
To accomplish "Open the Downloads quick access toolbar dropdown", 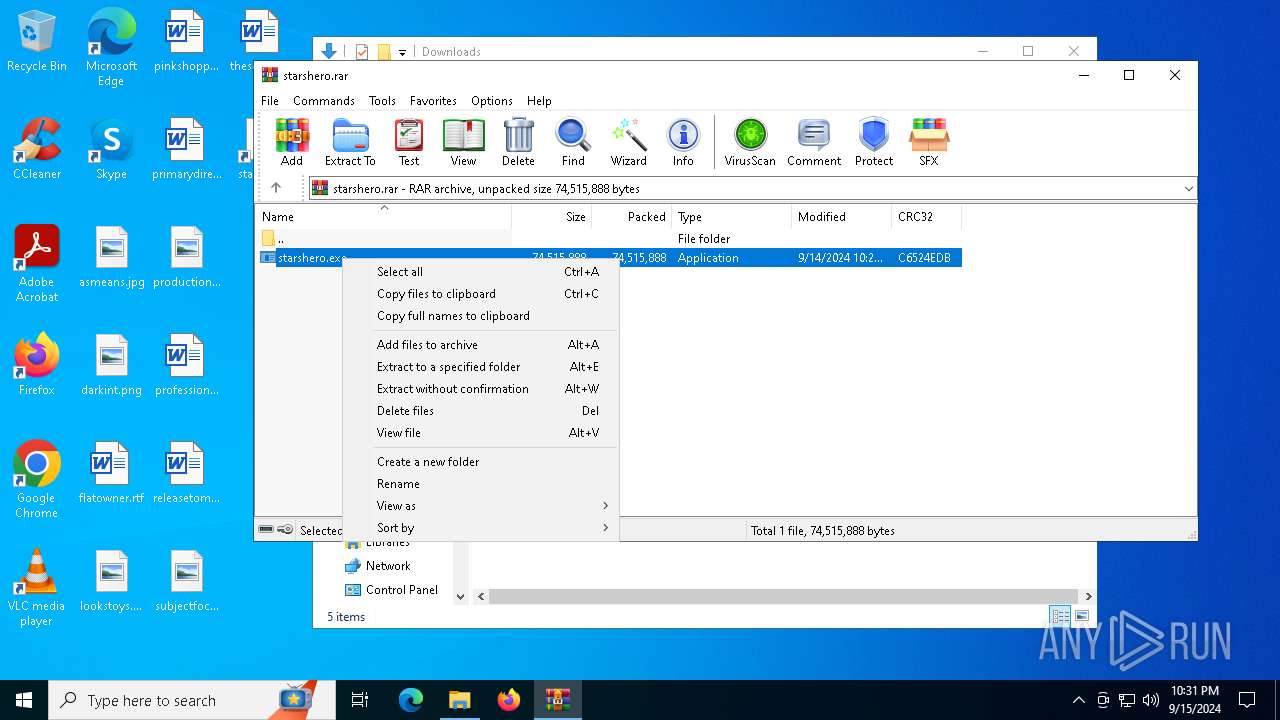I will click(x=402, y=52).
